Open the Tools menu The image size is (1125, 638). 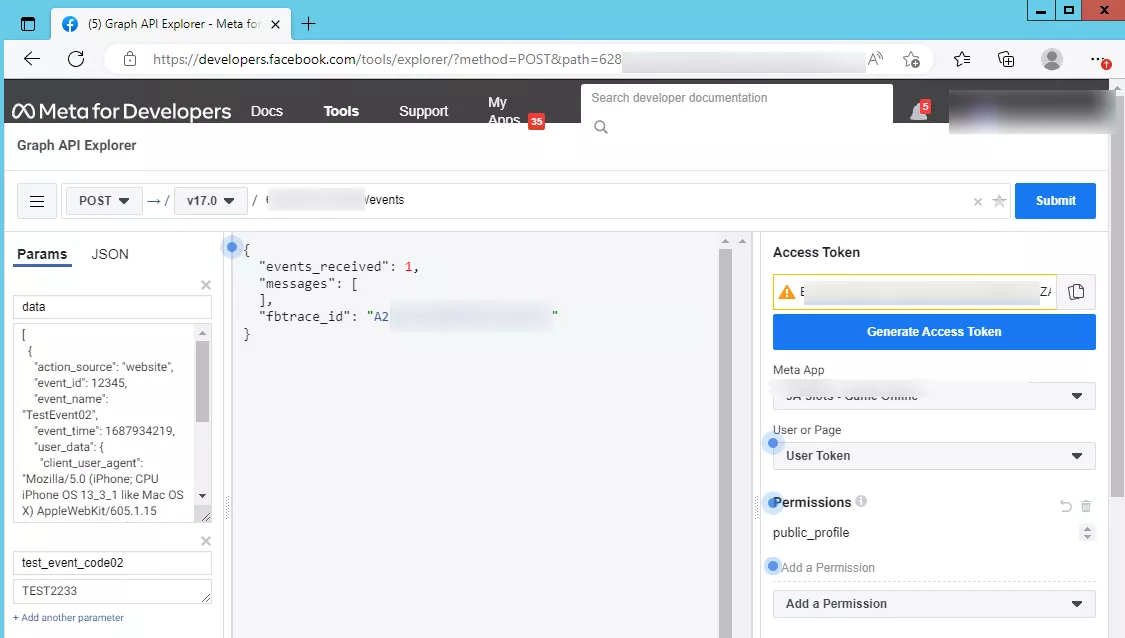[341, 111]
